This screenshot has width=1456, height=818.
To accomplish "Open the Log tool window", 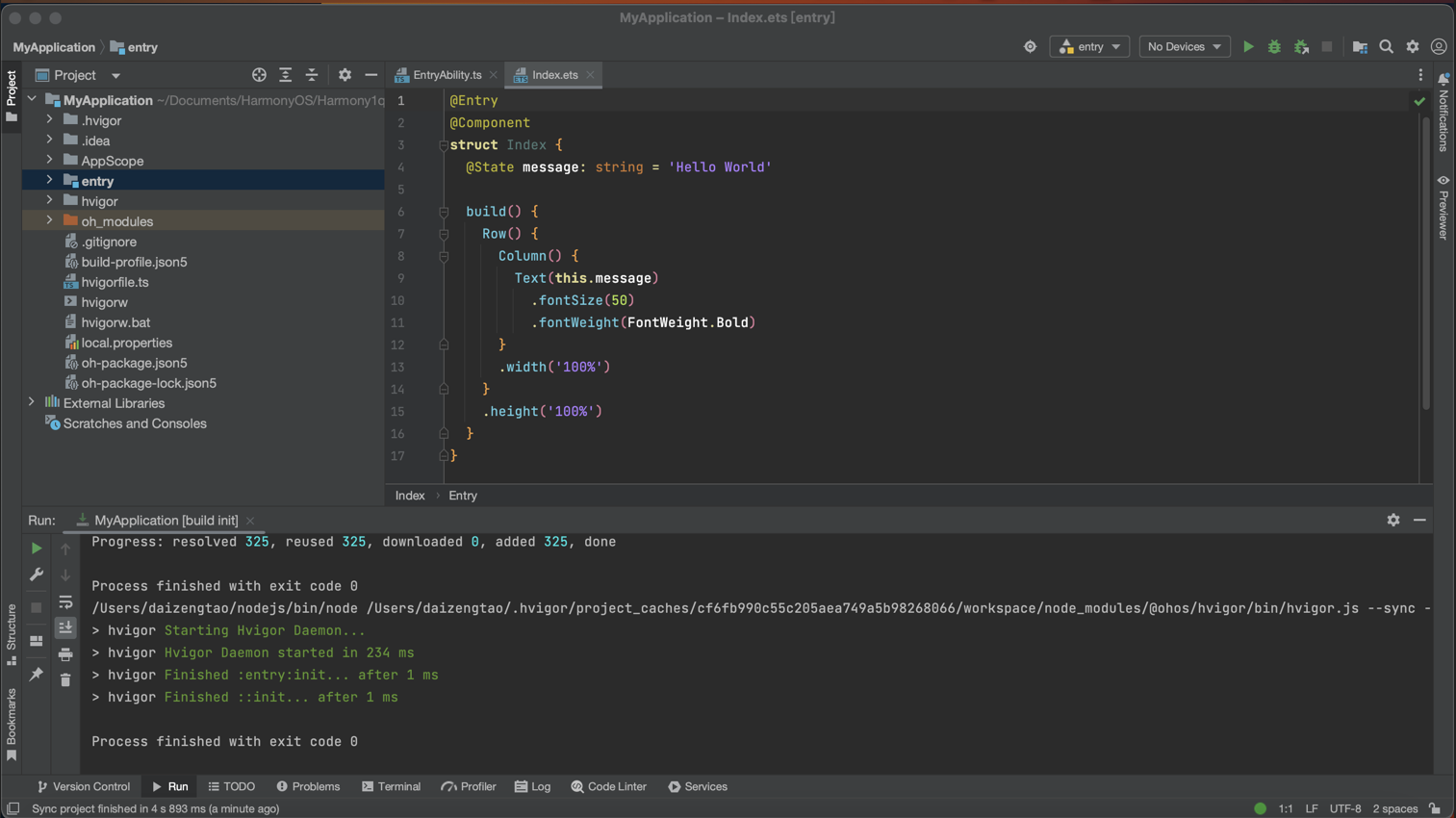I will (x=533, y=786).
